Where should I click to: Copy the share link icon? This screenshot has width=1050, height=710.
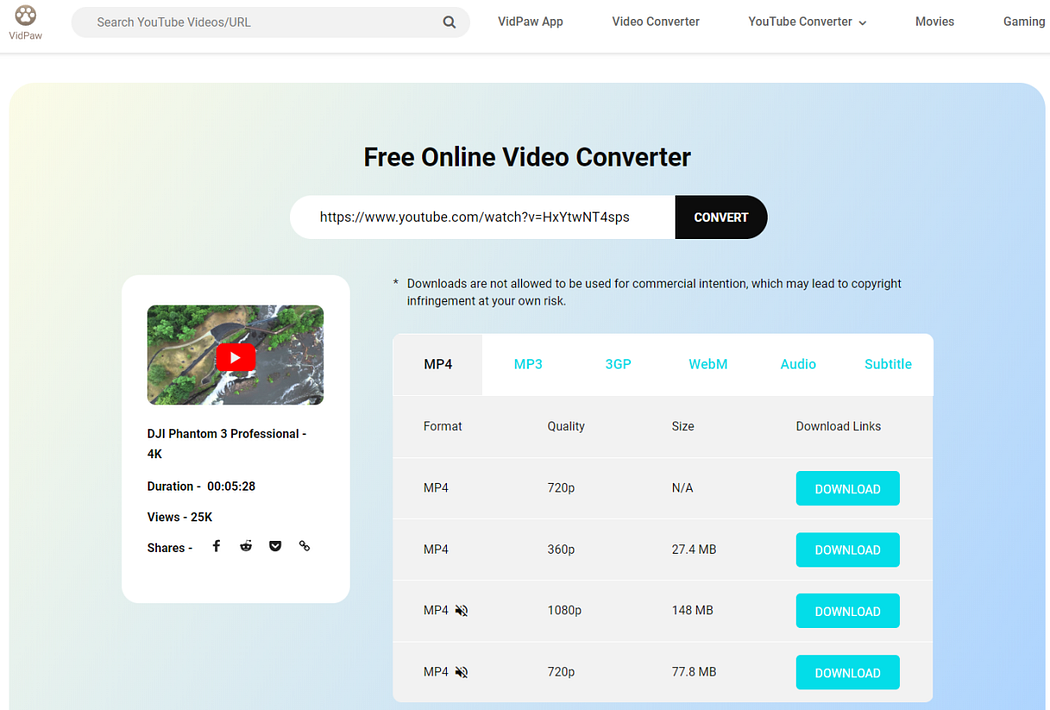[305, 546]
